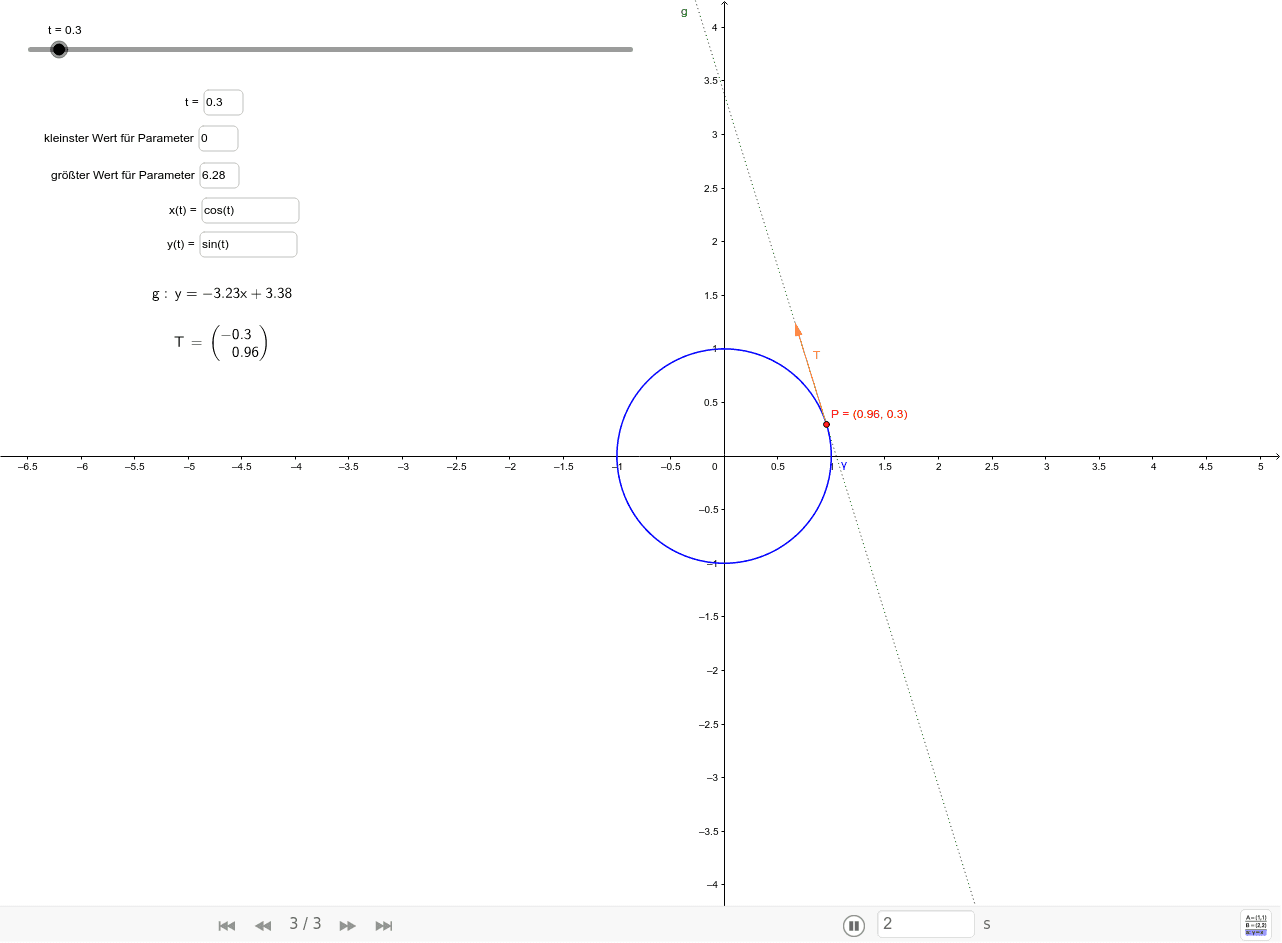Edit the x(t) function field

[250, 210]
